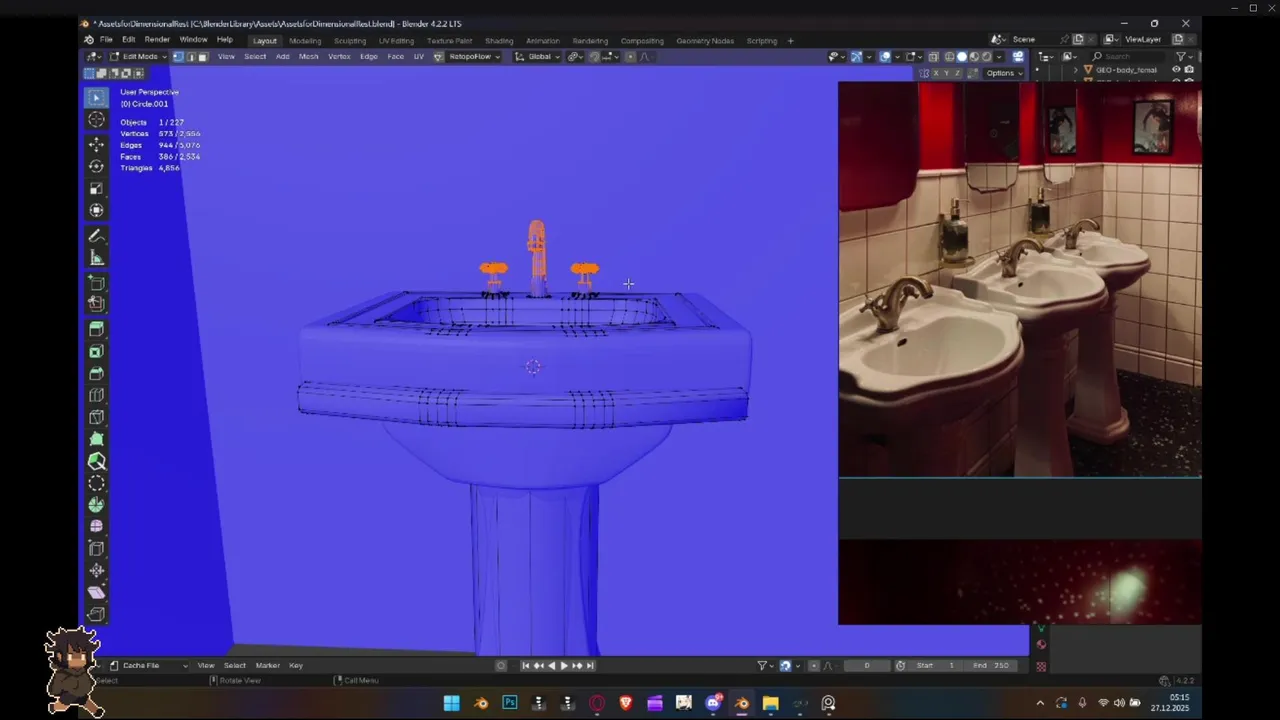
Task: Select the Knife tool
Action: click(96, 417)
